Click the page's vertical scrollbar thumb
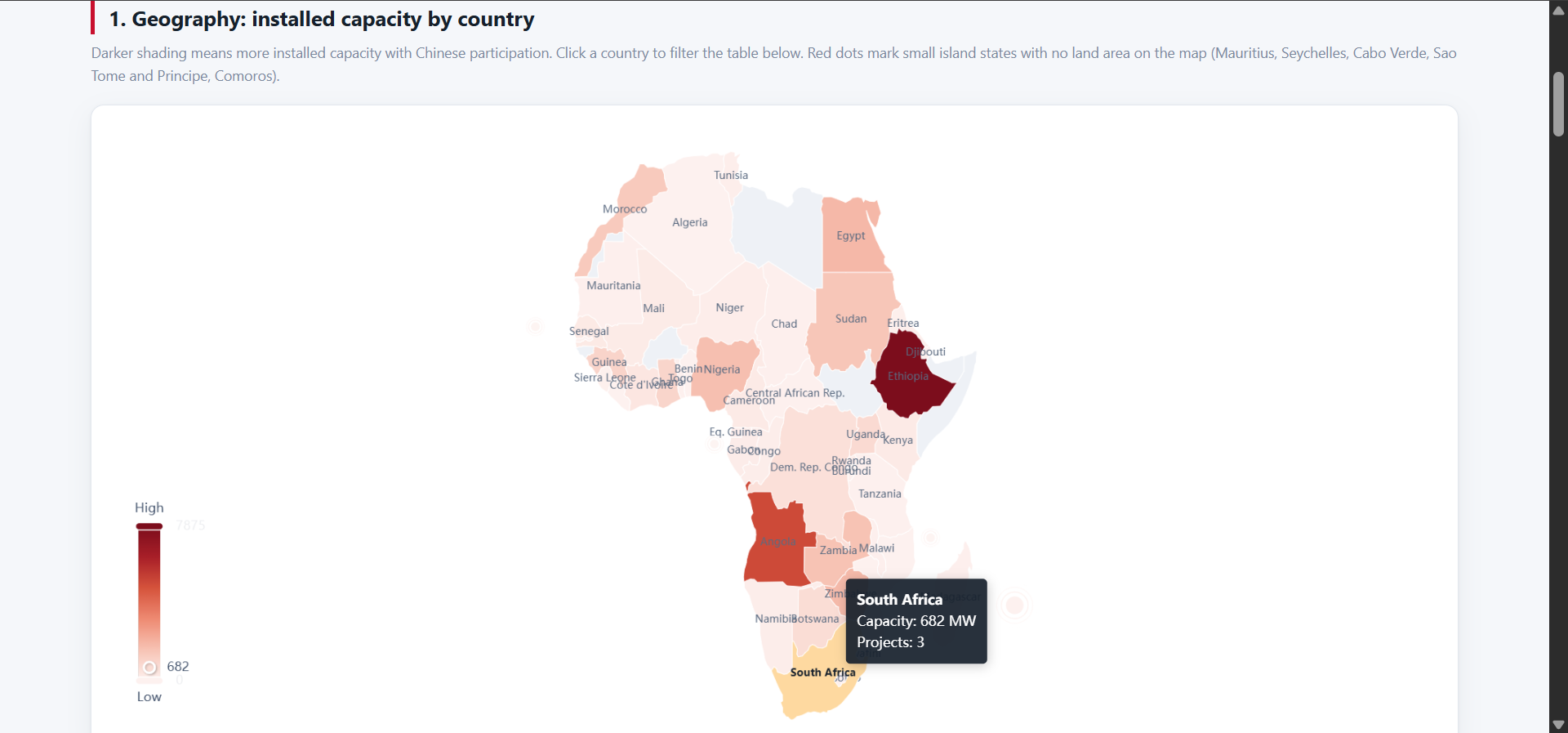Screen dimensions: 1568x733 pos(1559,104)
